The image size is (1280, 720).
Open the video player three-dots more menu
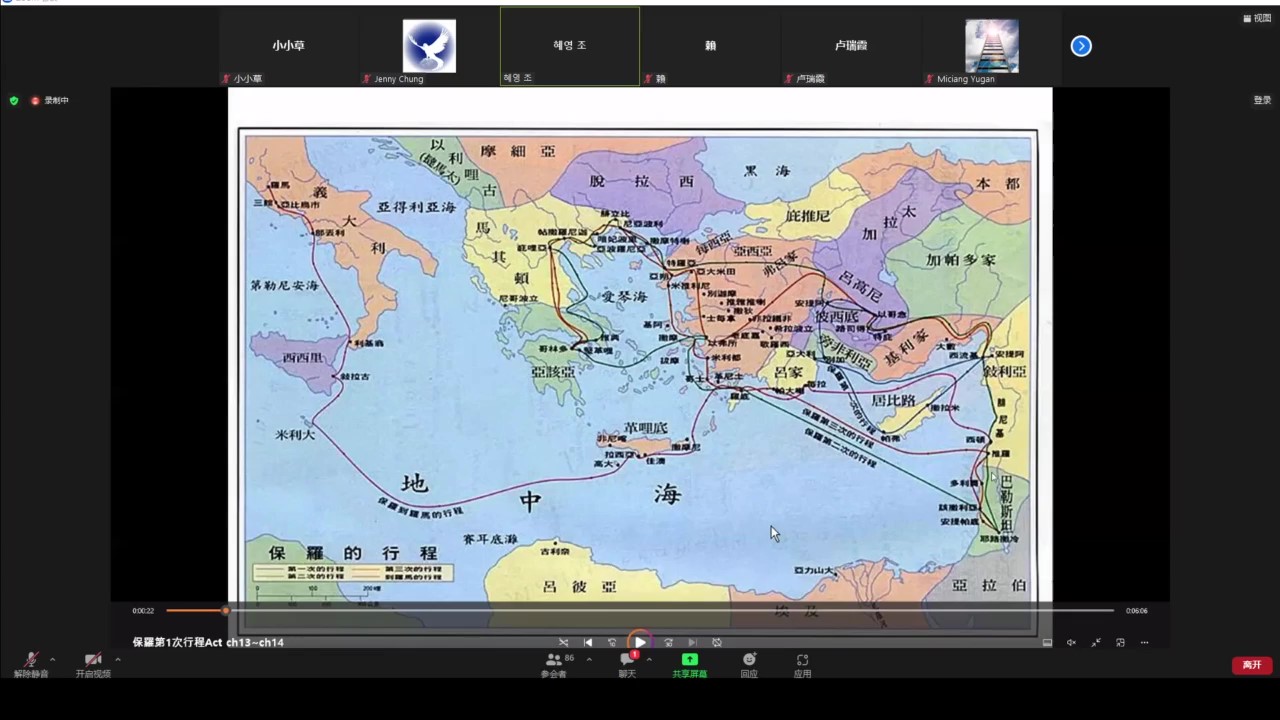tap(1144, 642)
